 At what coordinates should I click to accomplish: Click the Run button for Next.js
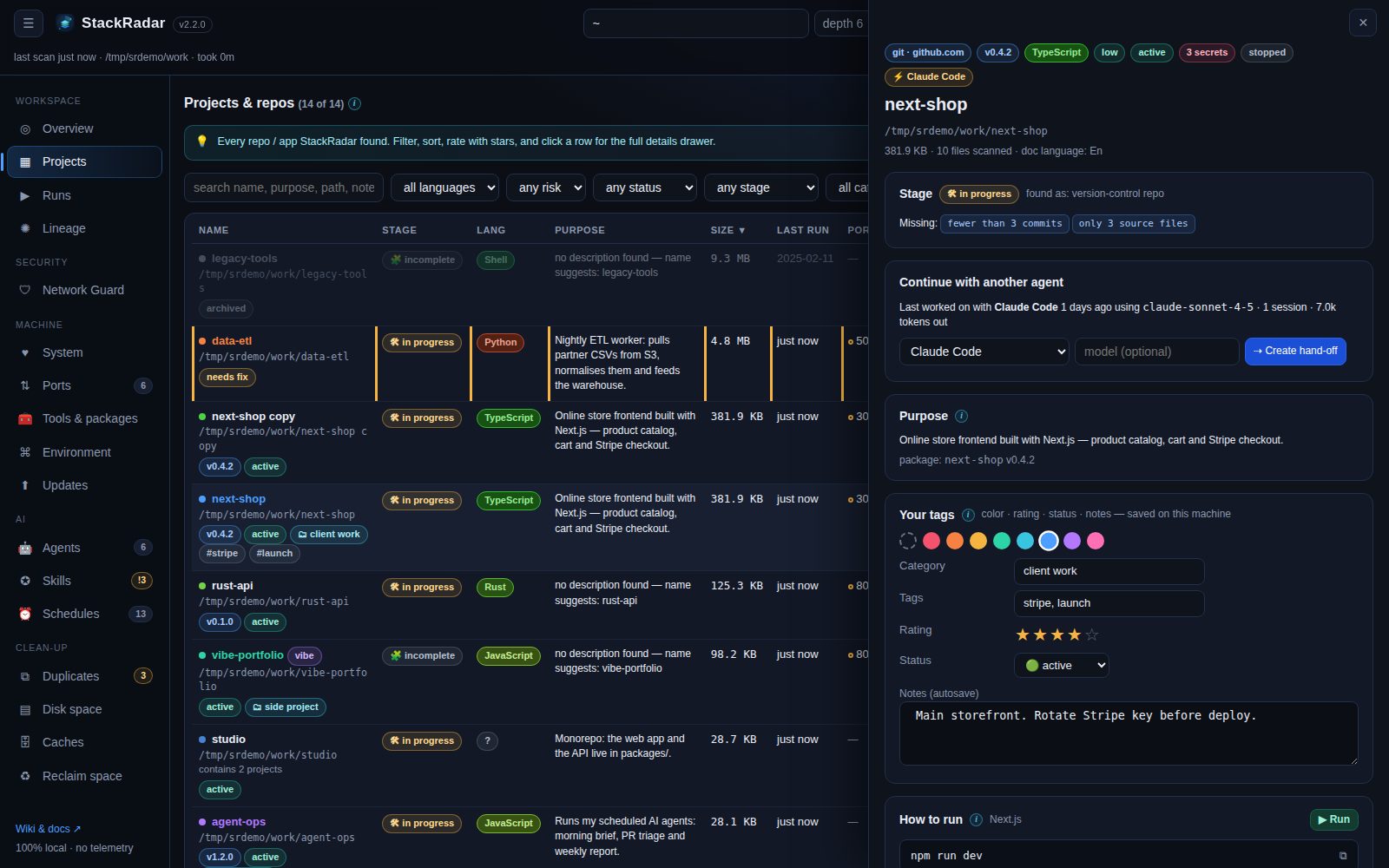[x=1333, y=819]
